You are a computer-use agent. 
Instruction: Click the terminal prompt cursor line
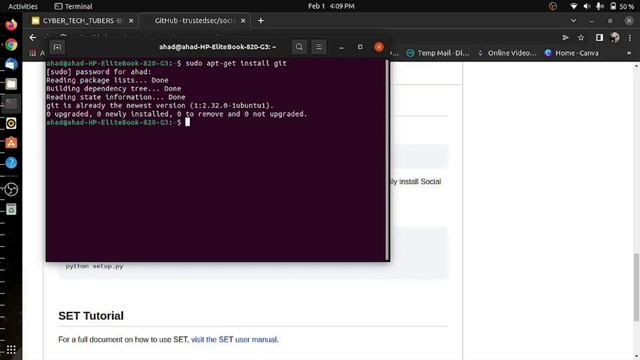118,122
